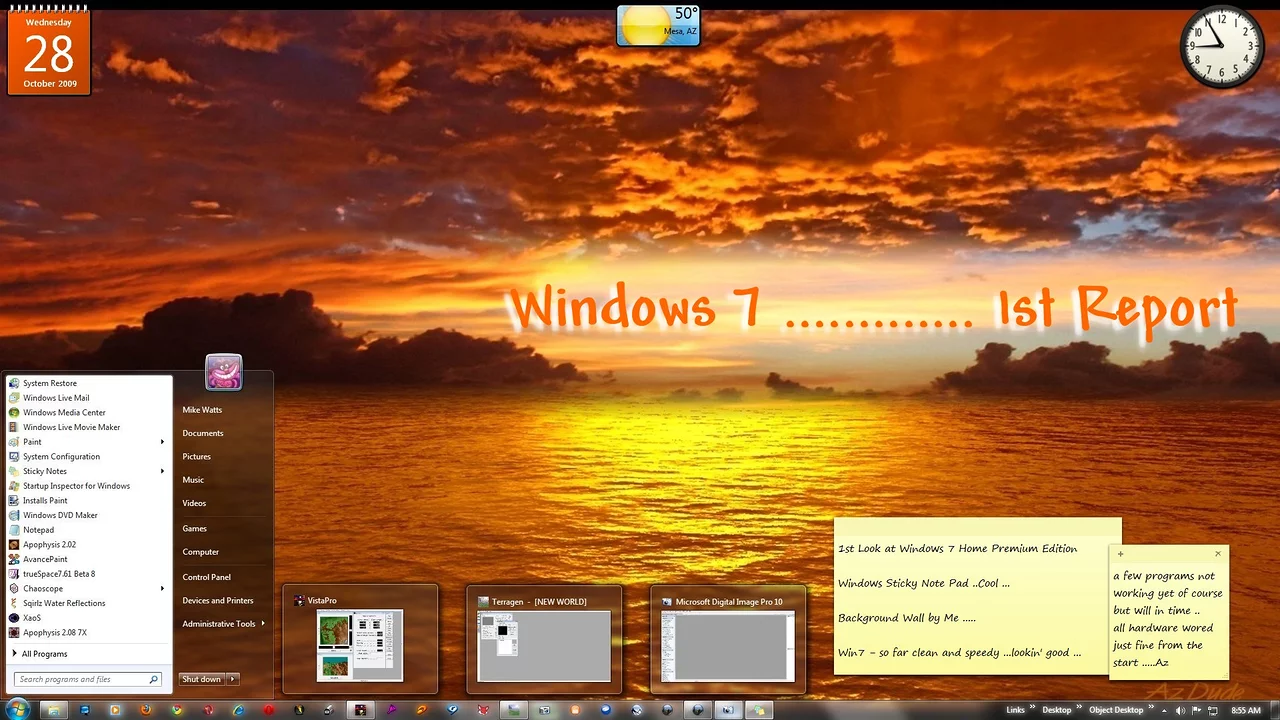Open Windows Media Center from Start menu

point(64,412)
